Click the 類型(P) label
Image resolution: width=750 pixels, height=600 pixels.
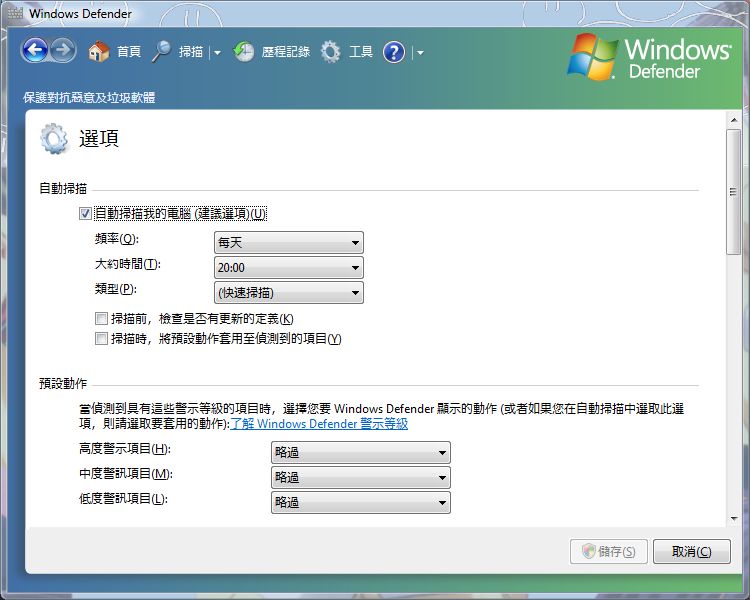point(116,289)
